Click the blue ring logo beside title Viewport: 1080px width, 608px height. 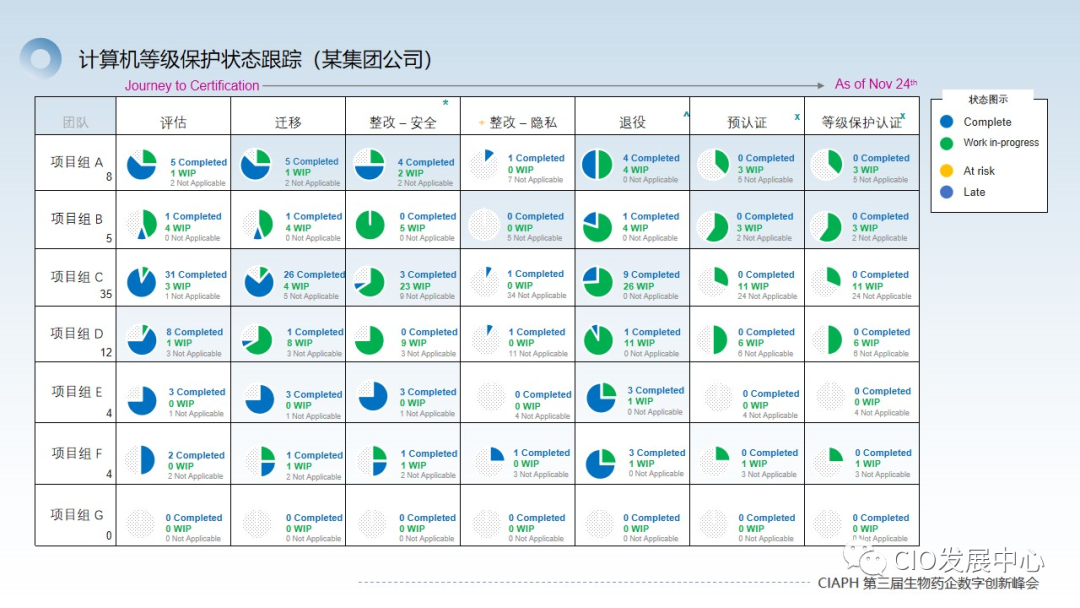pos(41,59)
